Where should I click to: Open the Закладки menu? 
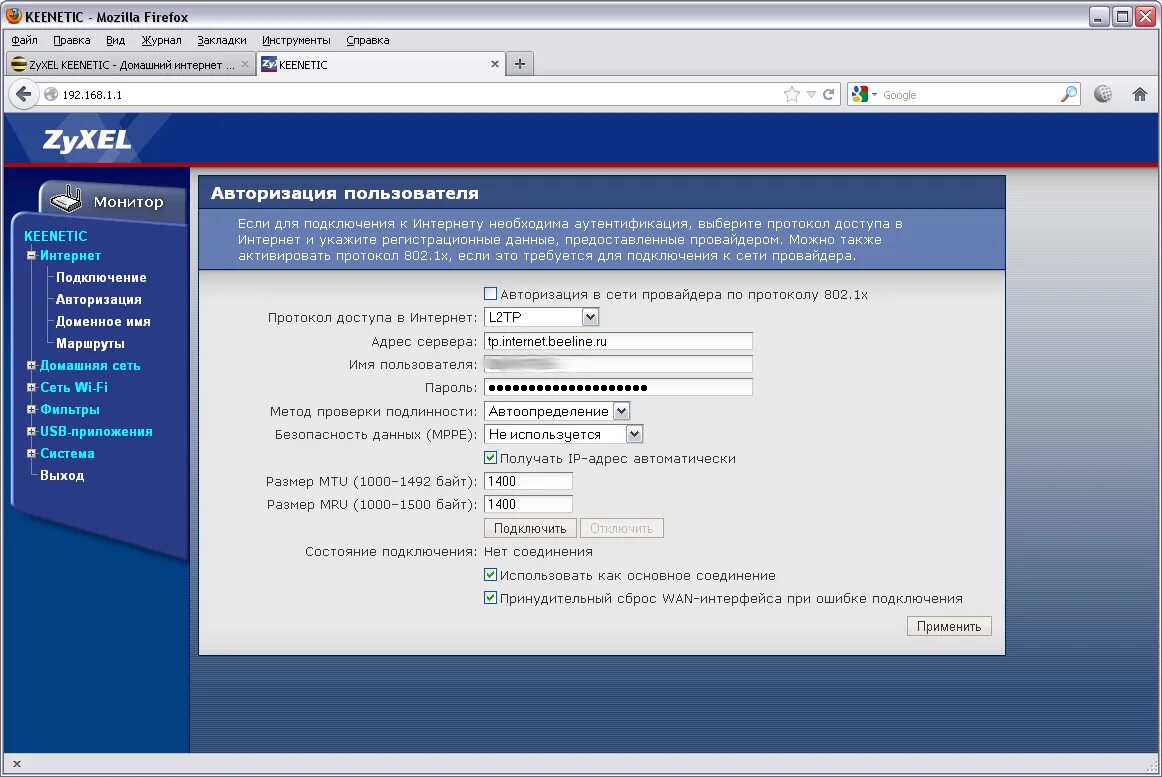(x=222, y=40)
